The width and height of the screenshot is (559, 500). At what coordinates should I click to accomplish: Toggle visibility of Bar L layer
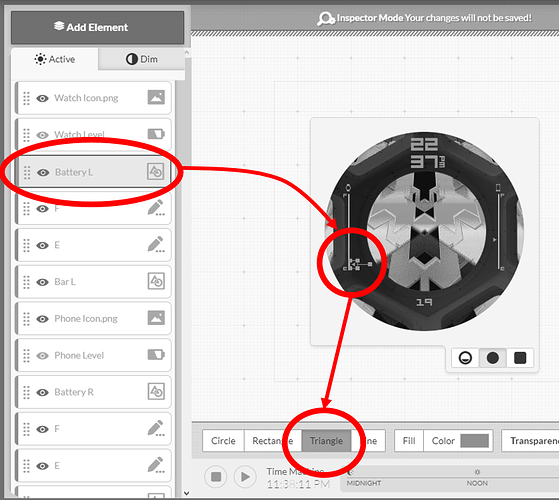[42, 282]
